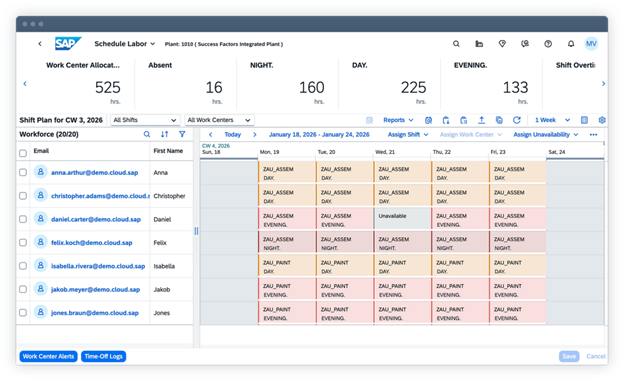Viewport: 624px width, 381px height.
Task: Open the Assign Unavailability dropdown
Action: pos(546,135)
